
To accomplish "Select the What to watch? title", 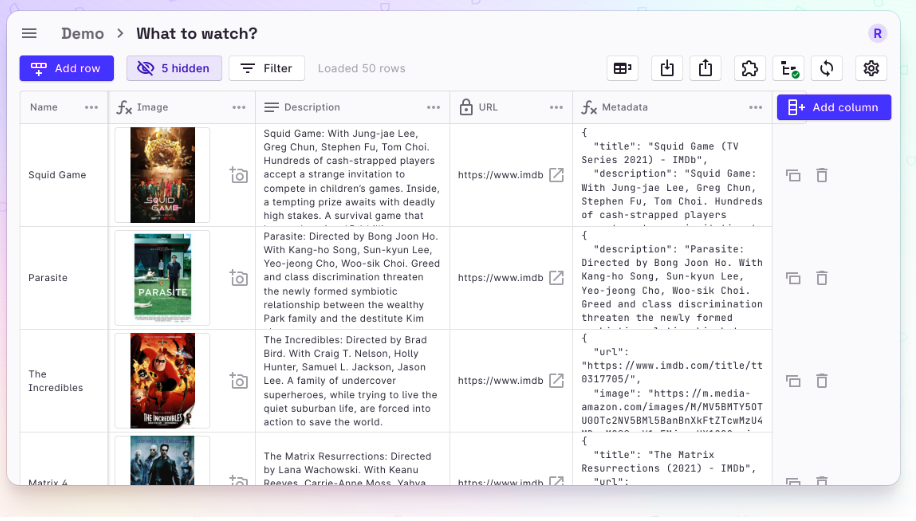I will 197,33.
